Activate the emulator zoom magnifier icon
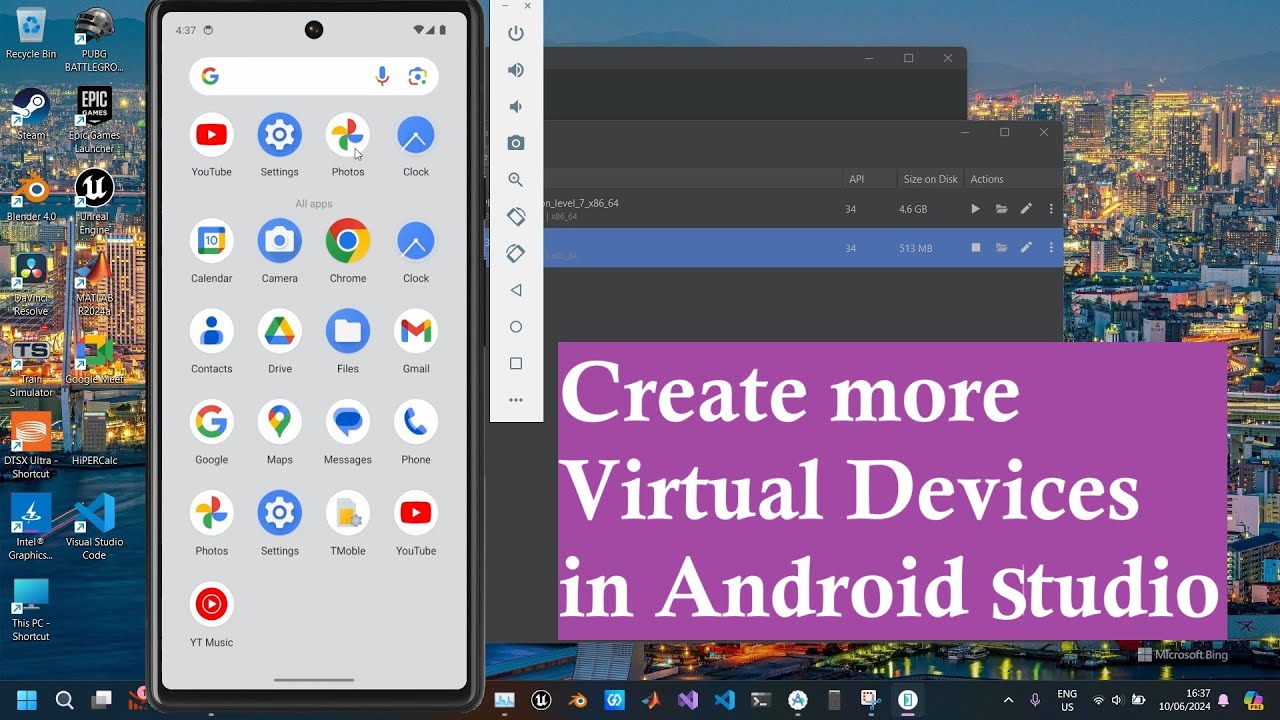This screenshot has width=1280, height=720. click(516, 180)
